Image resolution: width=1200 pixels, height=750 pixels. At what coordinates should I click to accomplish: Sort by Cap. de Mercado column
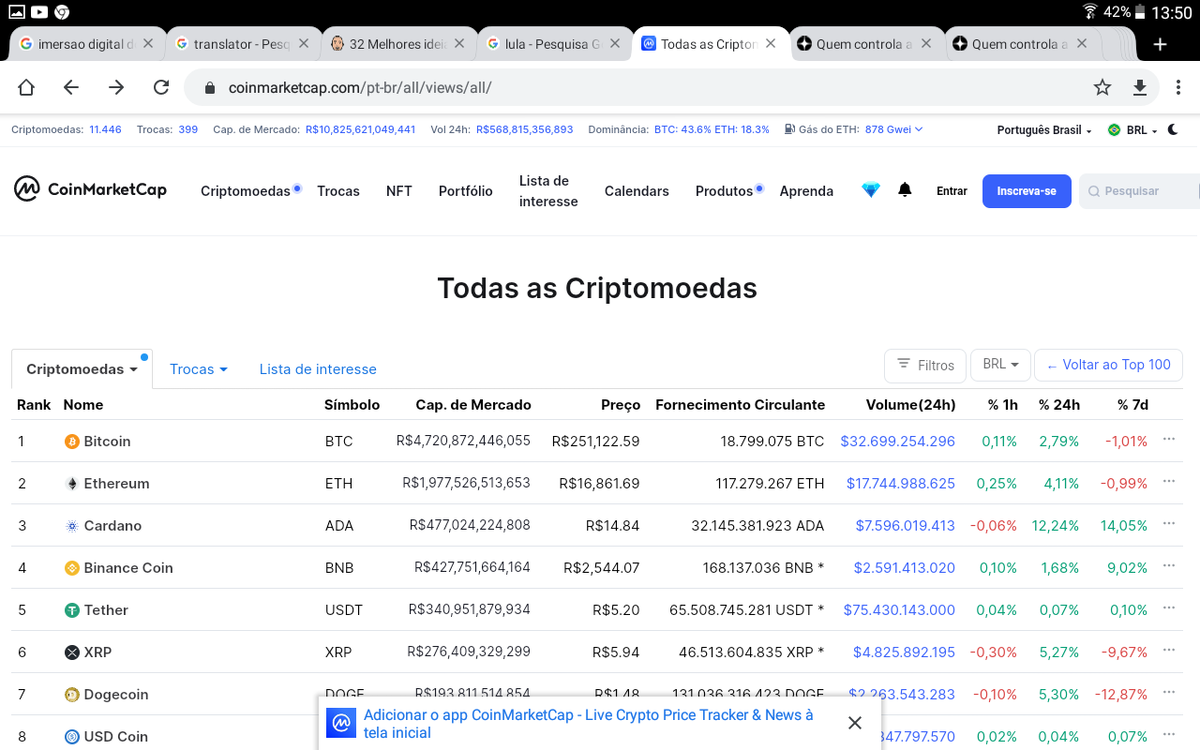coord(473,405)
